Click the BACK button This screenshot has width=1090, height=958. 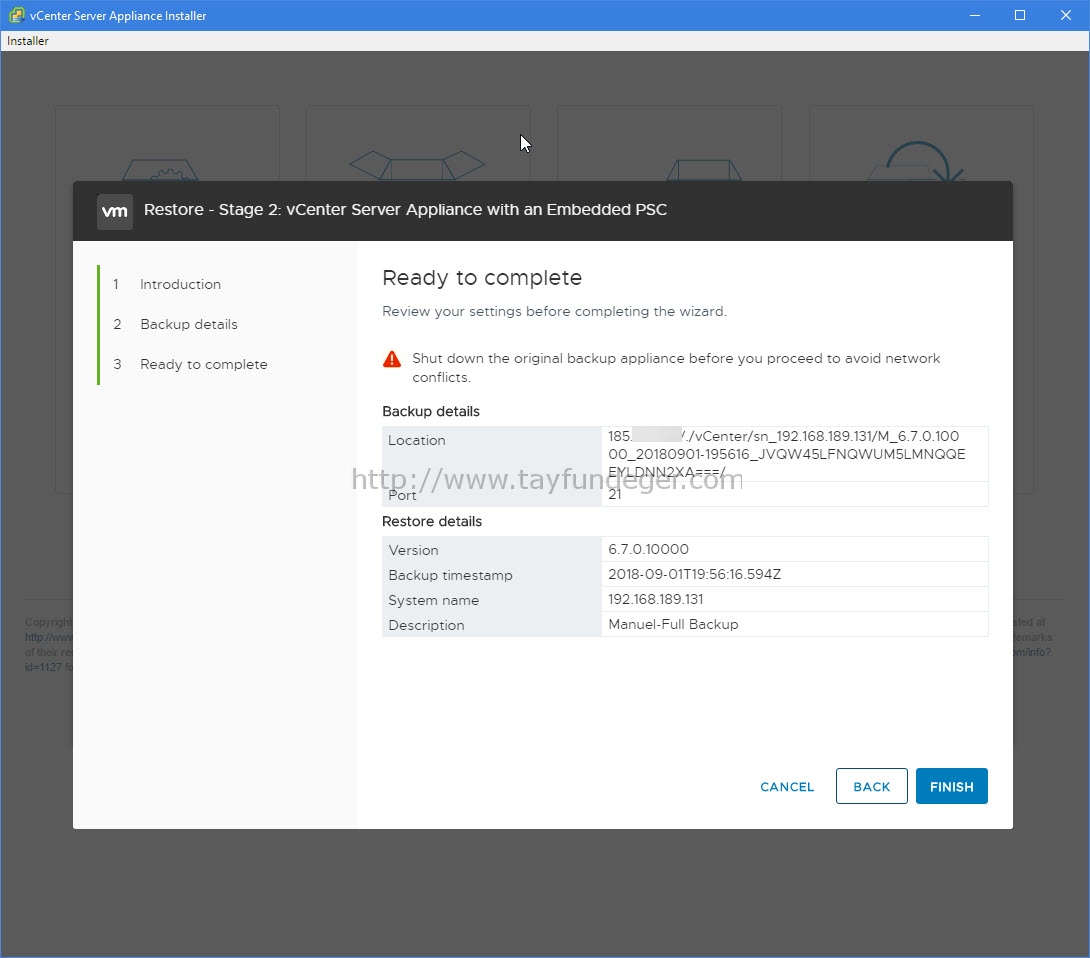click(x=871, y=786)
